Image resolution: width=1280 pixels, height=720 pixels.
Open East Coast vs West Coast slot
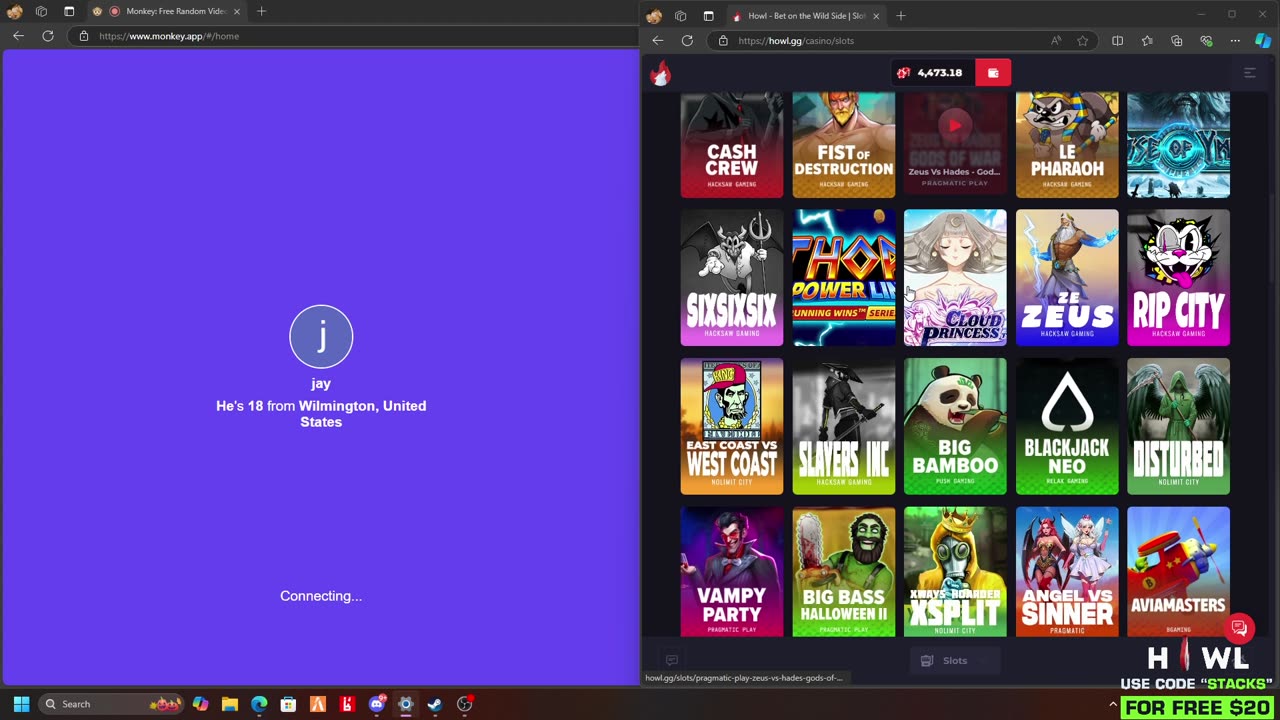(732, 426)
